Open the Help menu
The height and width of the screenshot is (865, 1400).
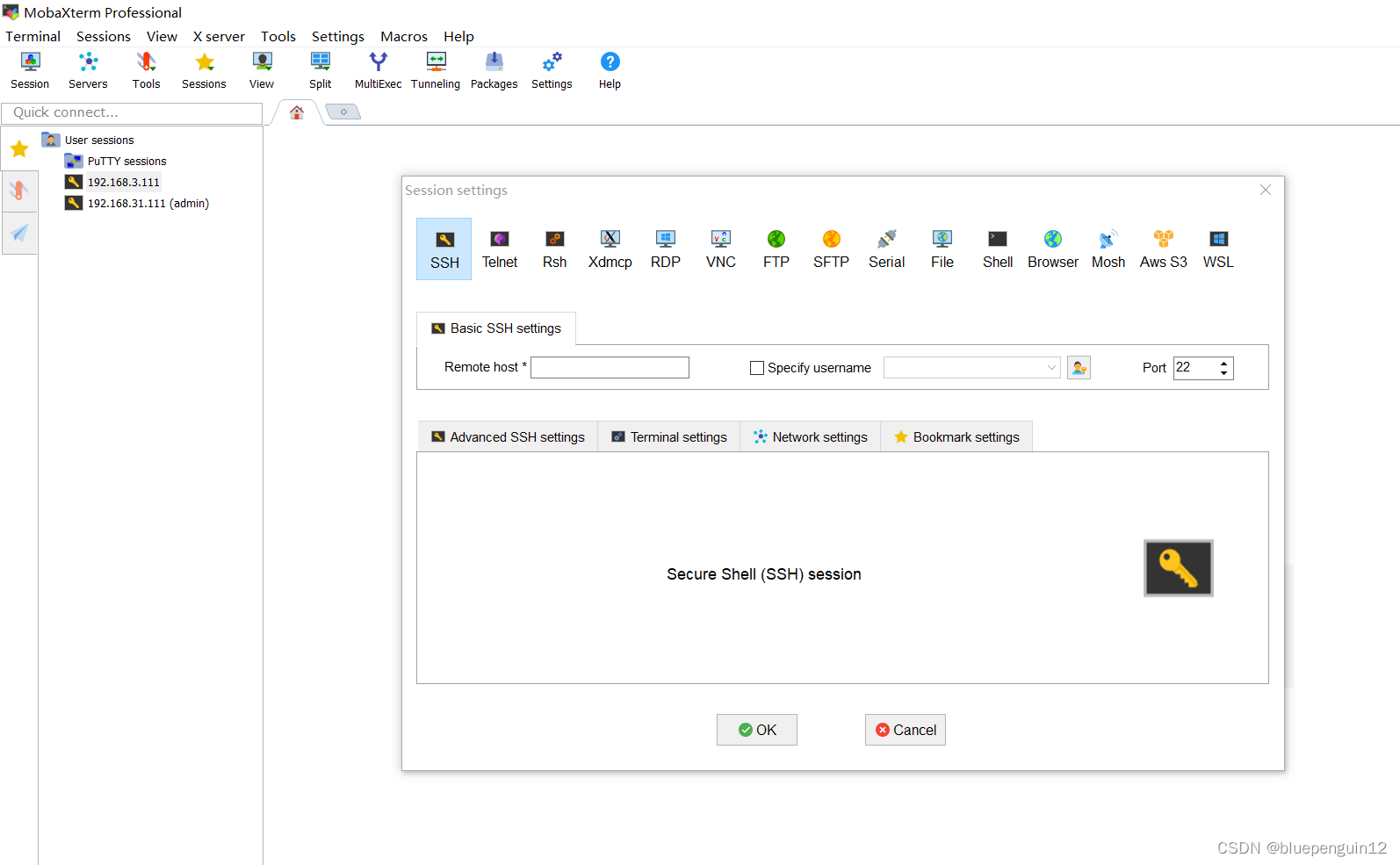pos(458,36)
